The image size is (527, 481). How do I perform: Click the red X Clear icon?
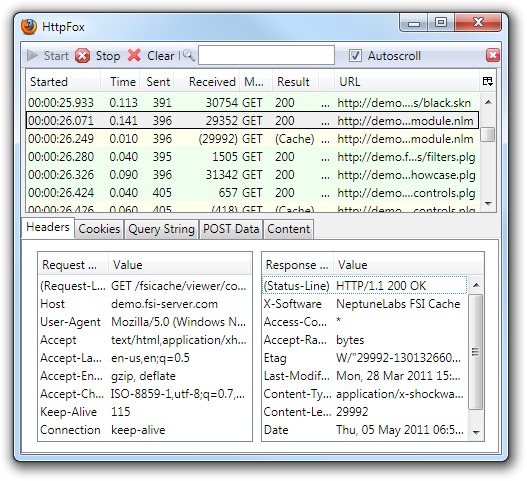134,55
